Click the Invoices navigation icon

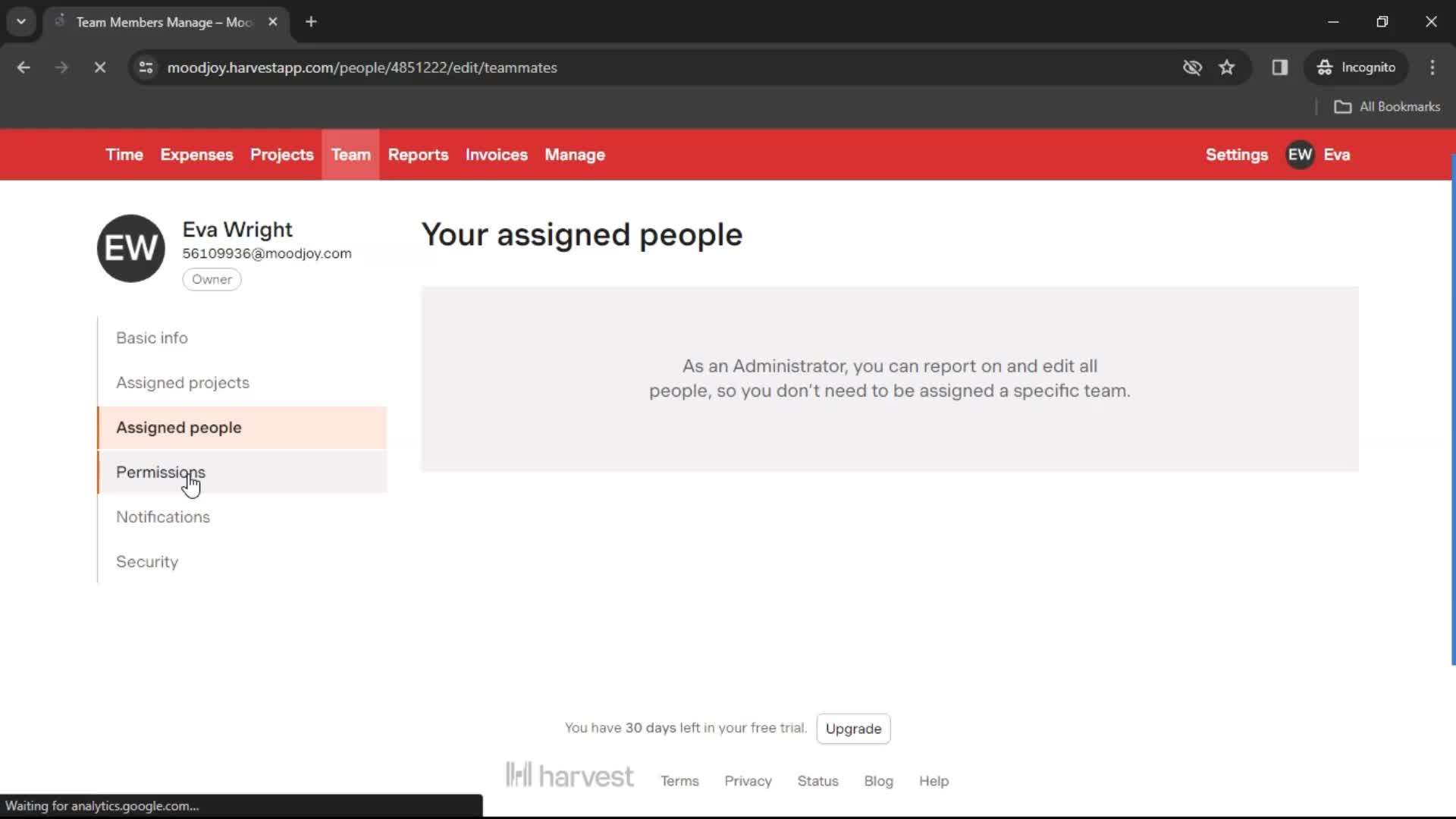click(x=496, y=155)
